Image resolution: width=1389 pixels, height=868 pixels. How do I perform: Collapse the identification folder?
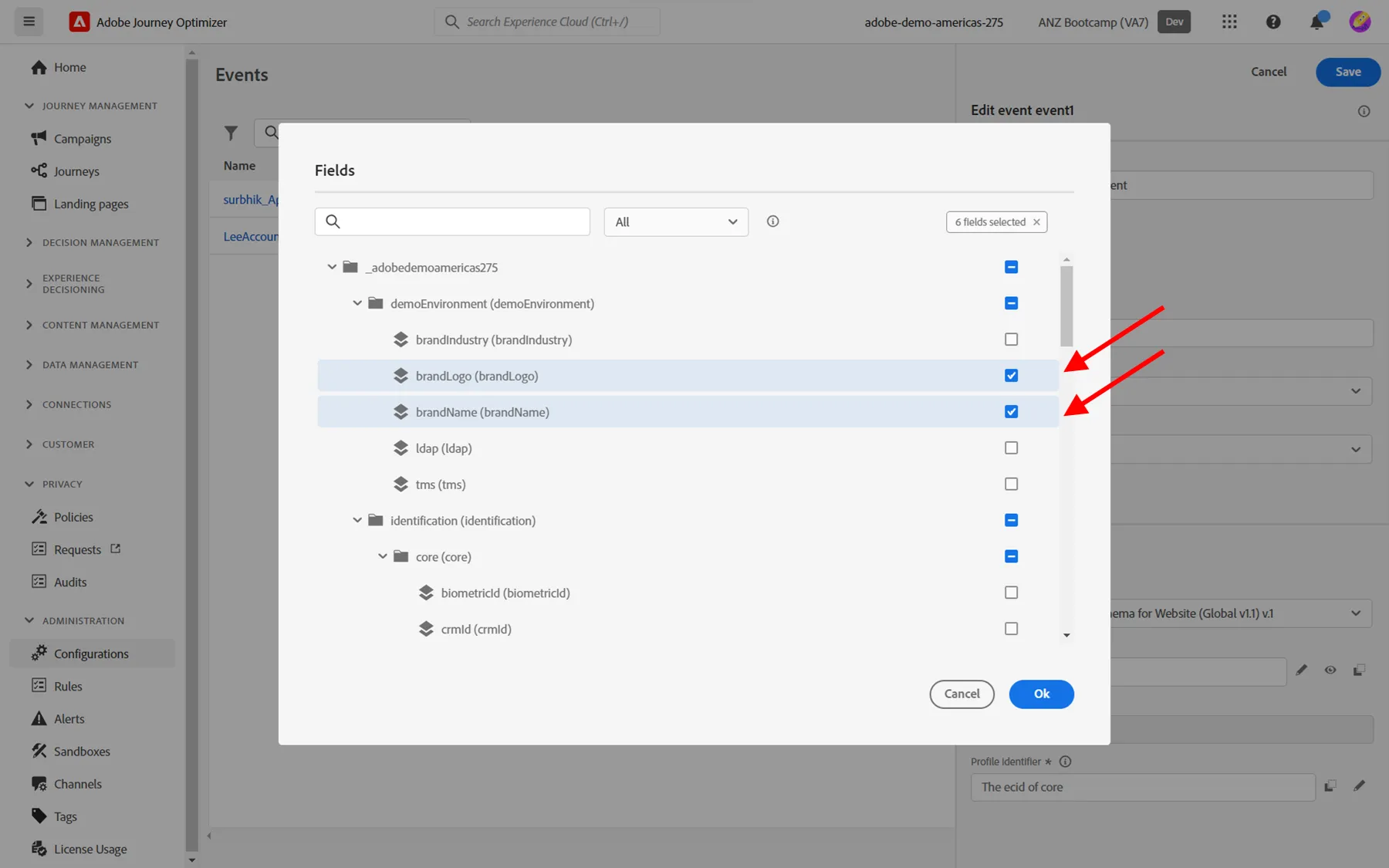pyautogui.click(x=357, y=520)
